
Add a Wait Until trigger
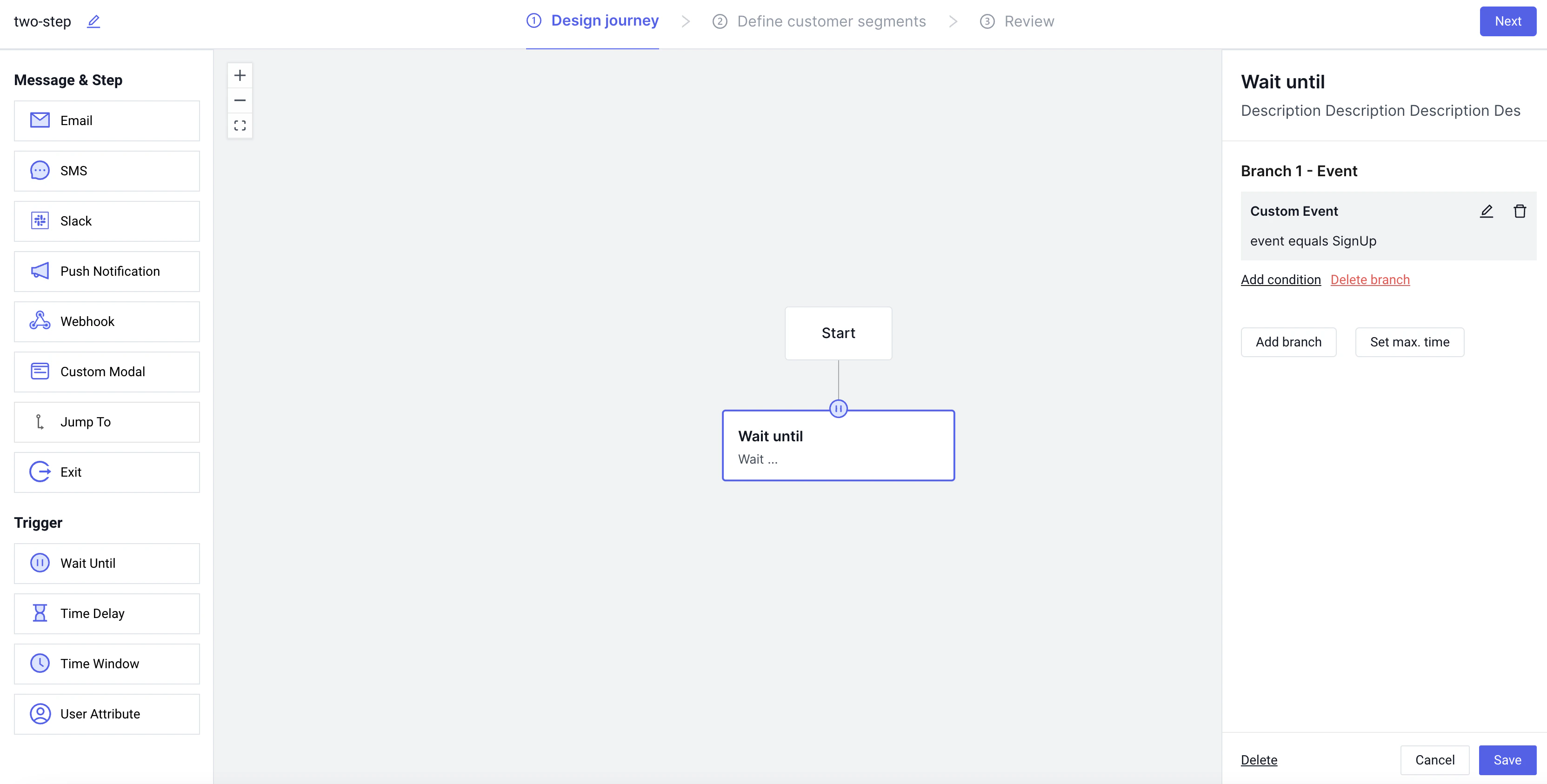click(107, 563)
